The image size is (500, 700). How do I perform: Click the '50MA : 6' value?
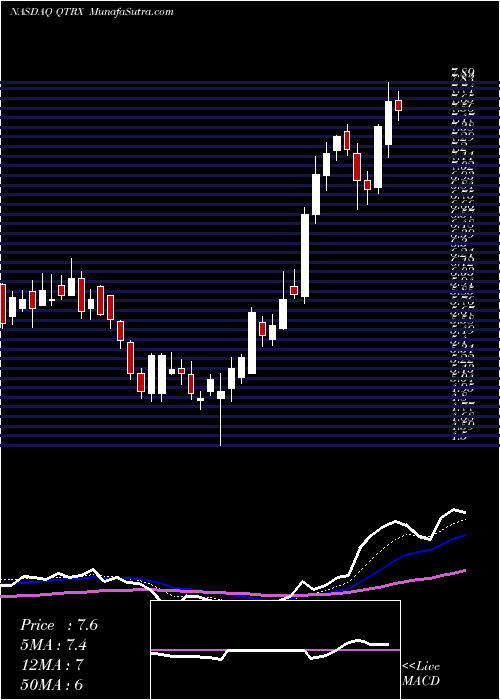pyautogui.click(x=52, y=684)
